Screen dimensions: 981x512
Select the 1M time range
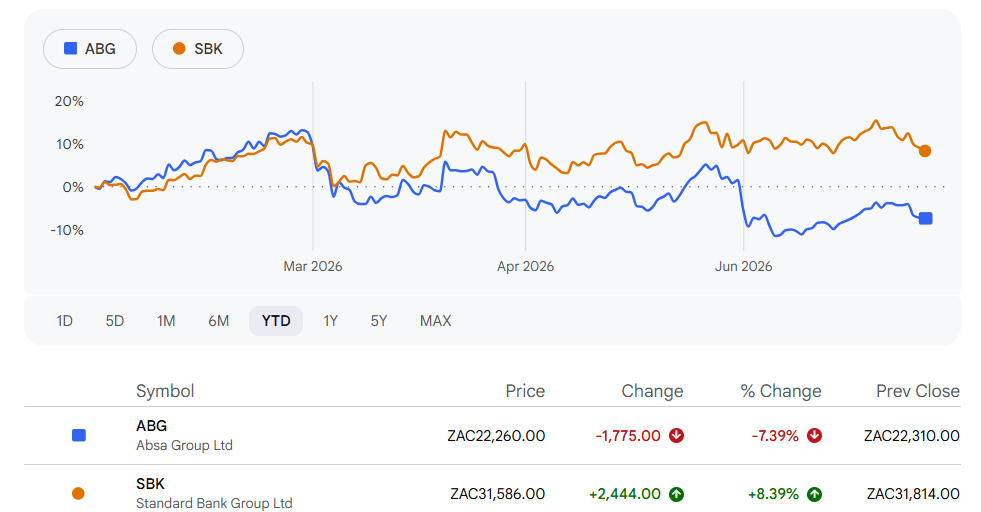click(x=166, y=321)
